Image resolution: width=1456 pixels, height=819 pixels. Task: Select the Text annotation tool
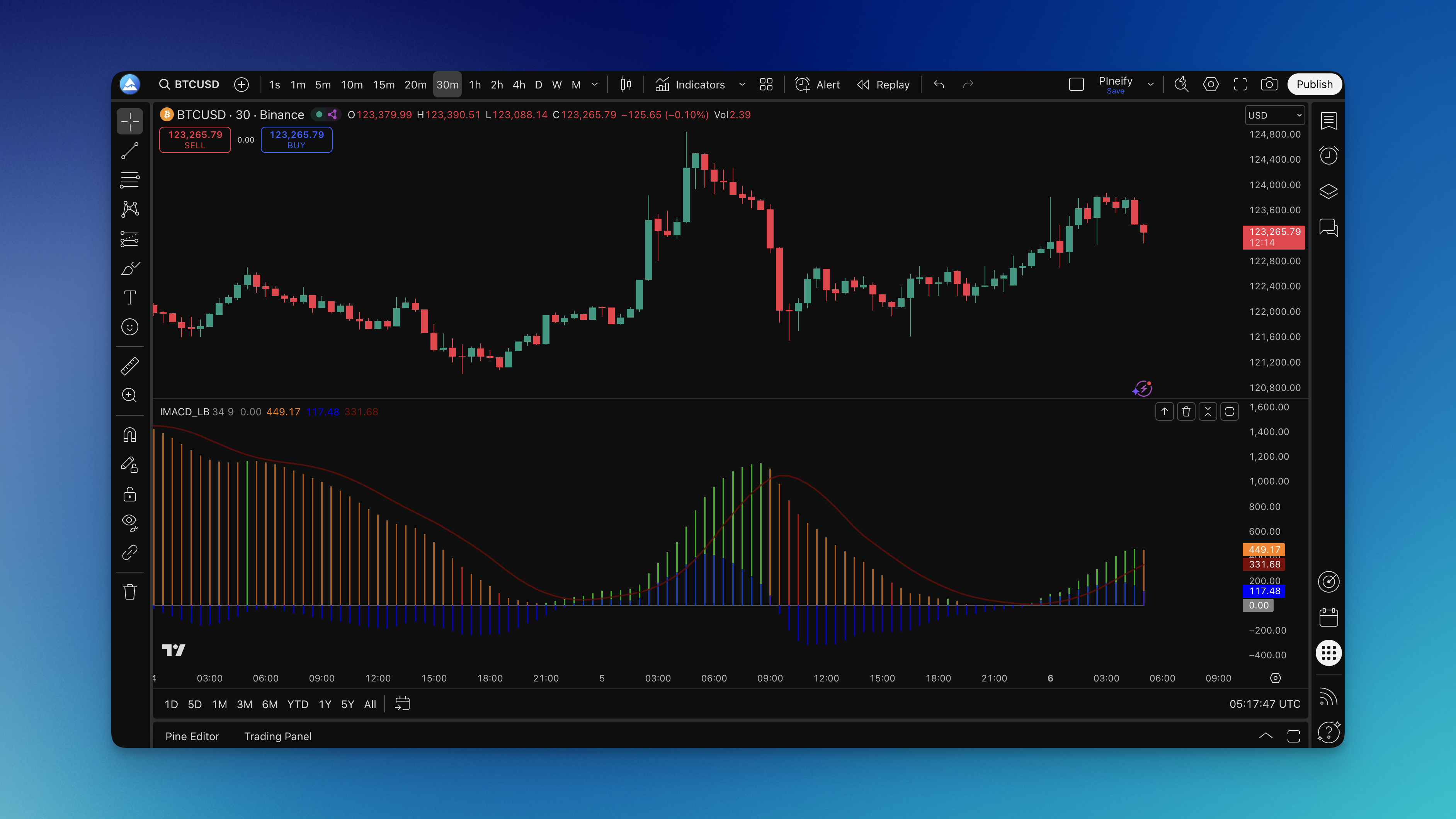point(129,297)
